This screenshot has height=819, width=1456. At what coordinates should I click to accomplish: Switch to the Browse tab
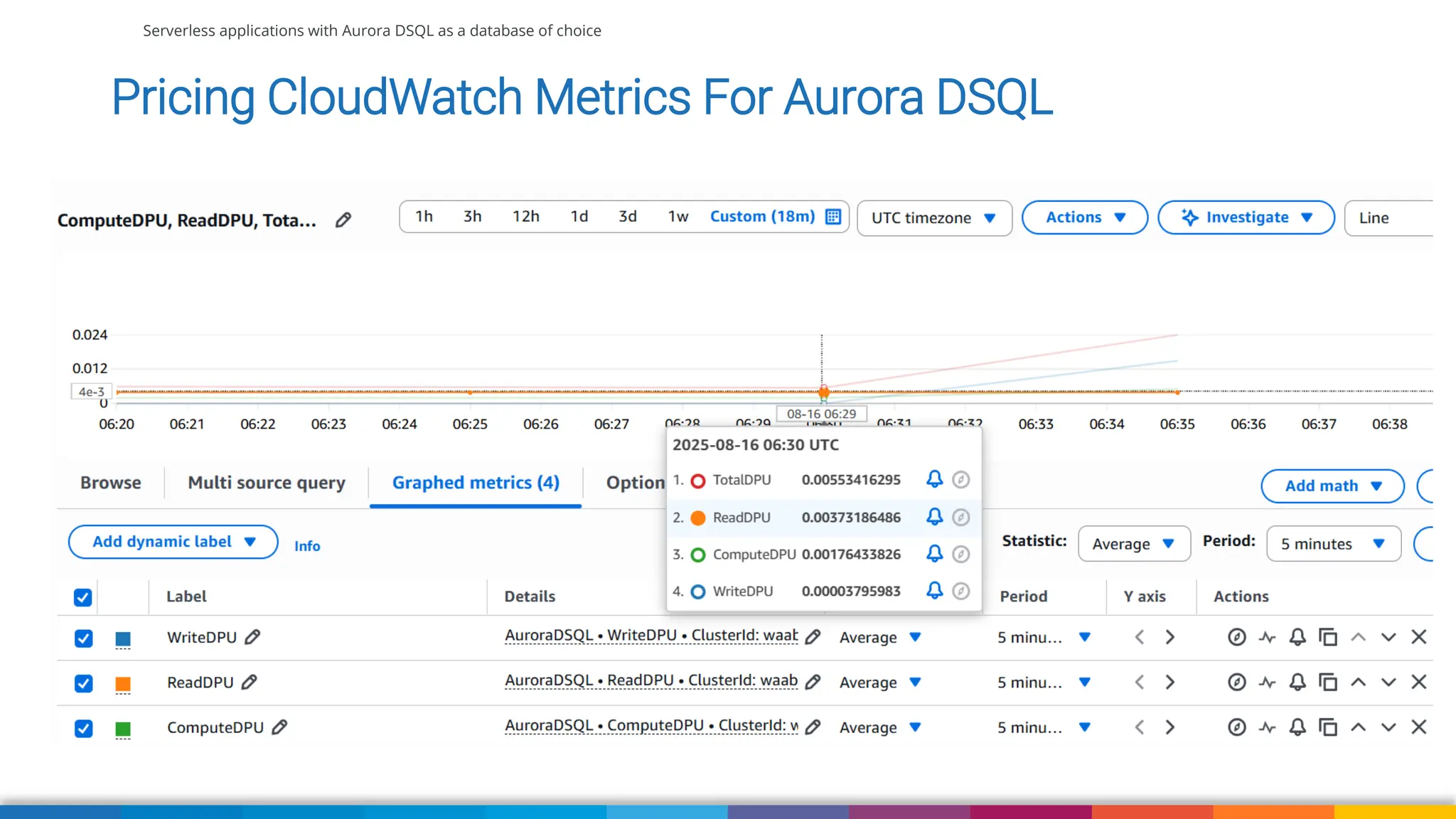coord(110,483)
